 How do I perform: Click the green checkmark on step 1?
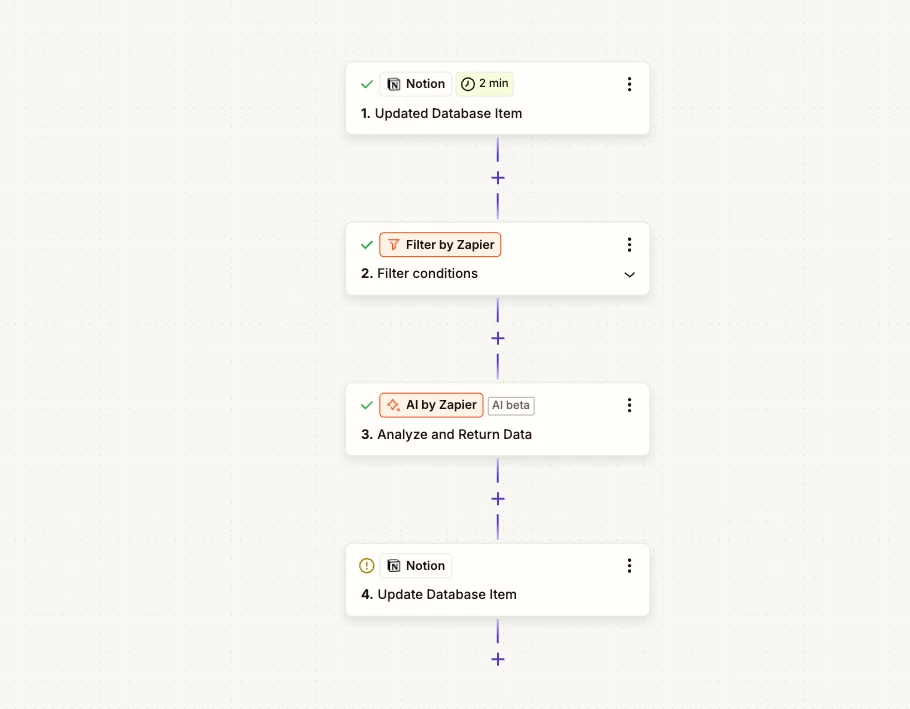[367, 84]
